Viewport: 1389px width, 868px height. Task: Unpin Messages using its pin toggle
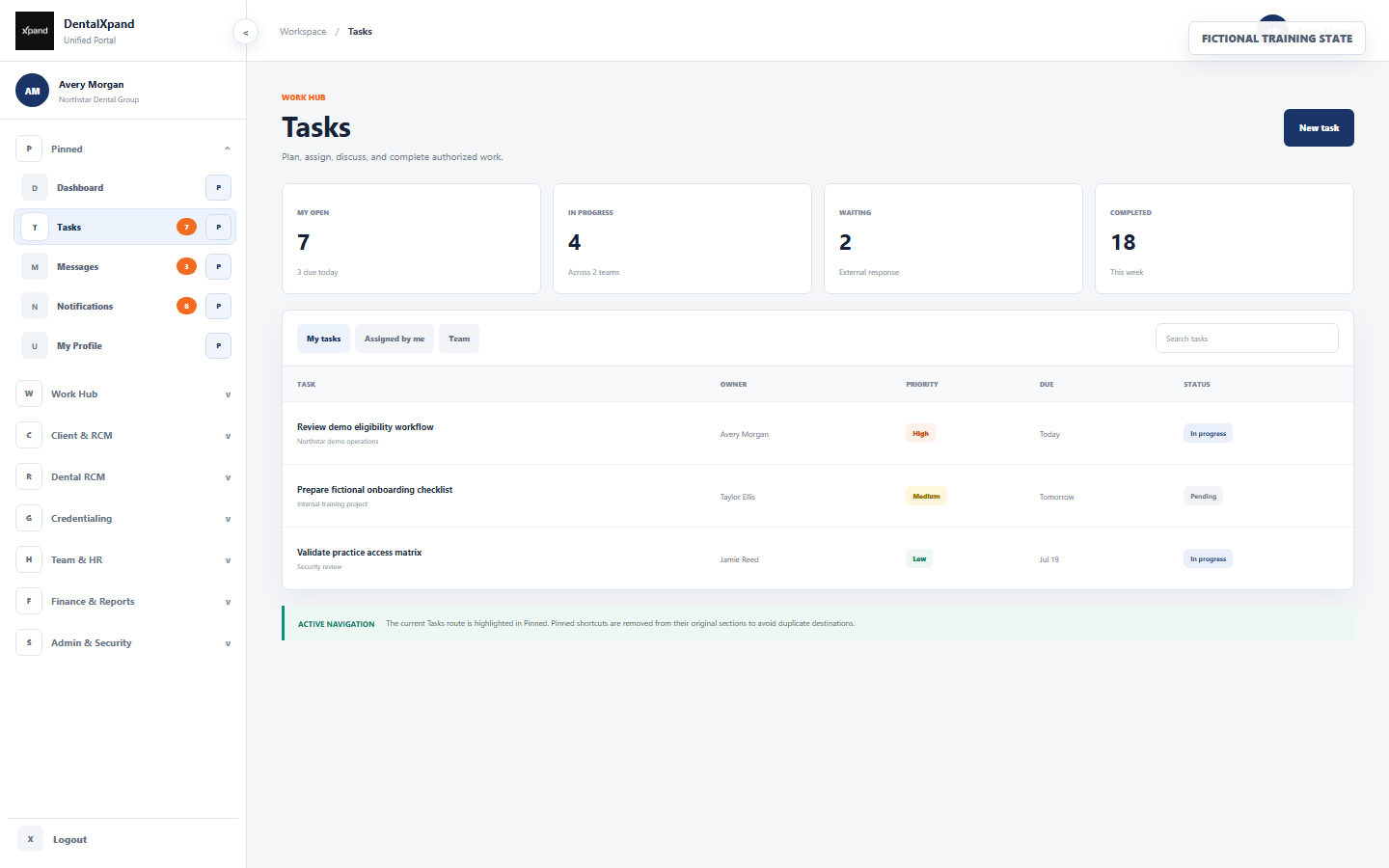tap(219, 267)
